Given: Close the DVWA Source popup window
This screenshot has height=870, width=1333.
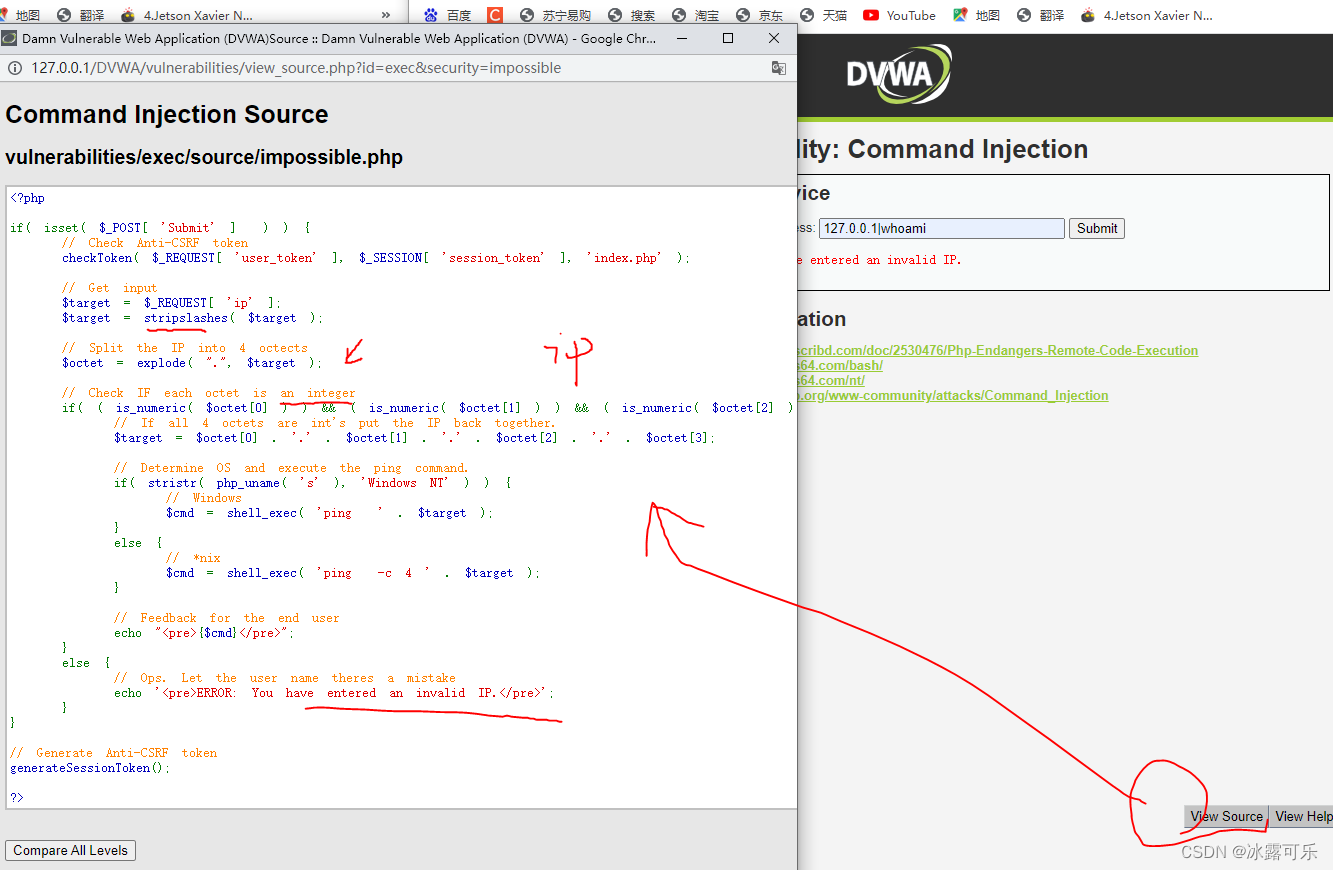Looking at the screenshot, I should [x=774, y=38].
